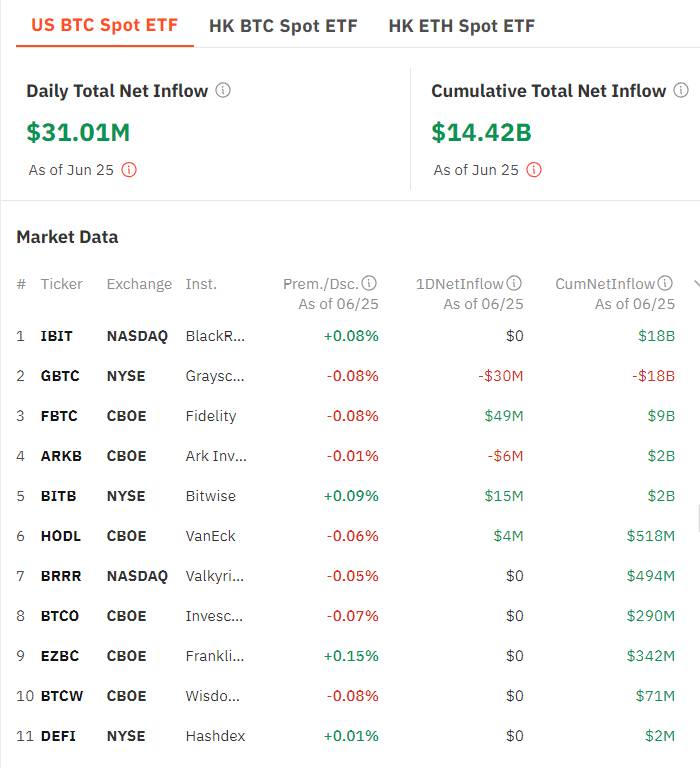This screenshot has width=700, height=768.
Task: Toggle sort arrow next to CumNetInflow
Action: click(x=697, y=284)
